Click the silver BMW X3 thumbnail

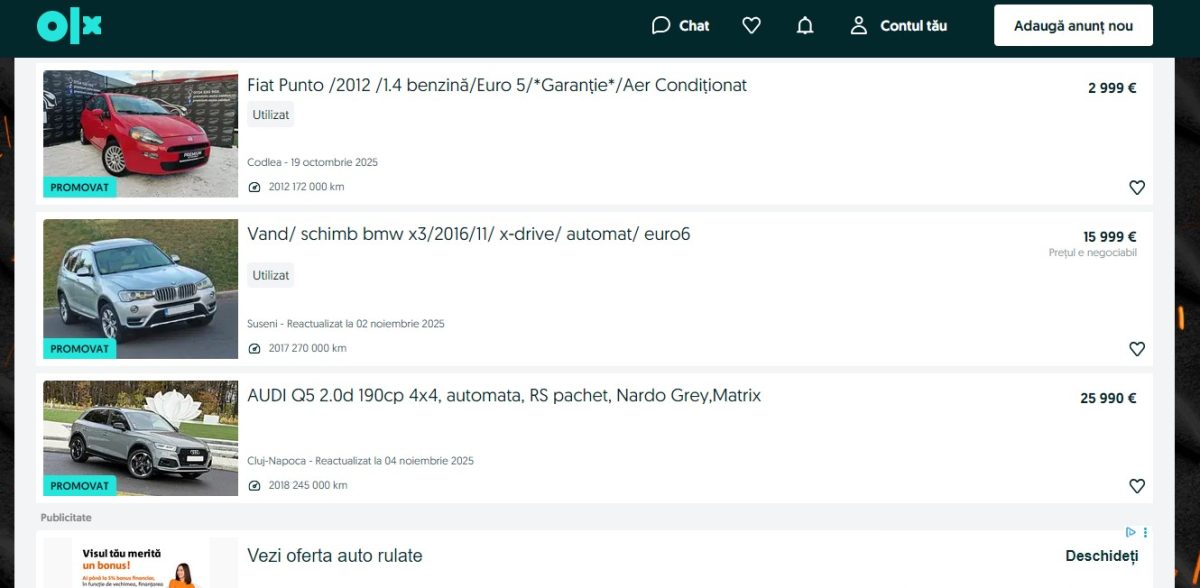140,288
